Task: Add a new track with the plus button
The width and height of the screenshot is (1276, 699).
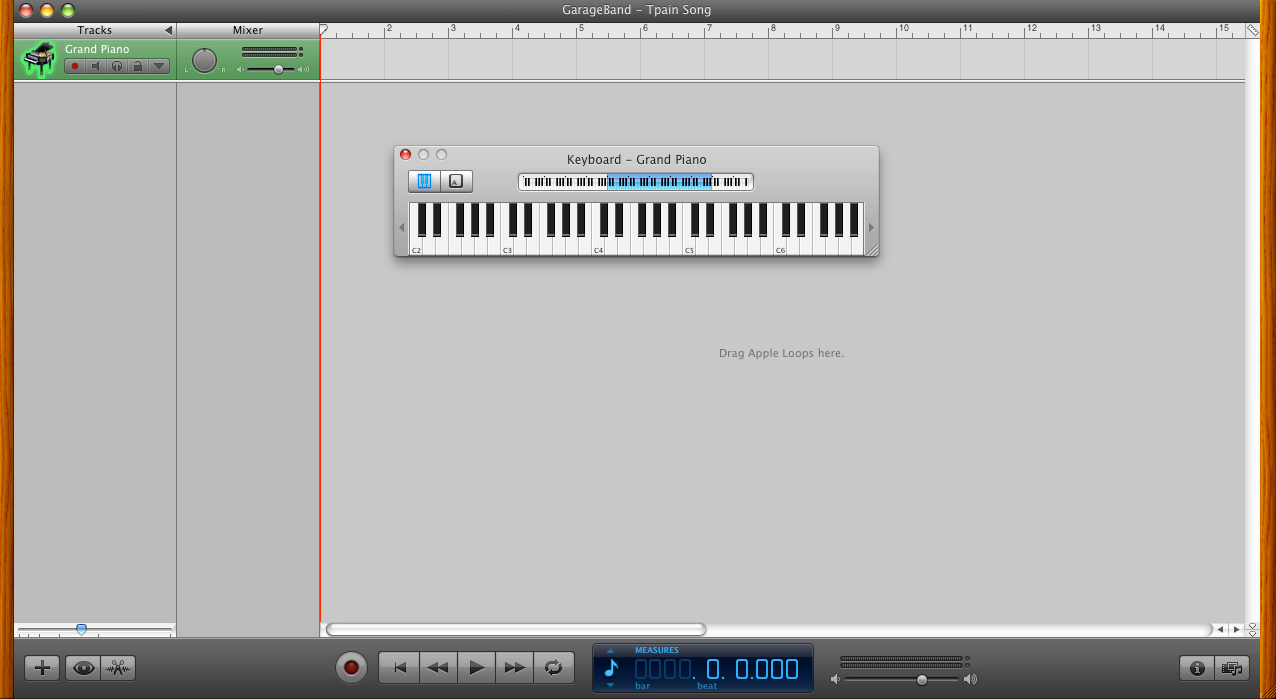Action: [x=41, y=667]
